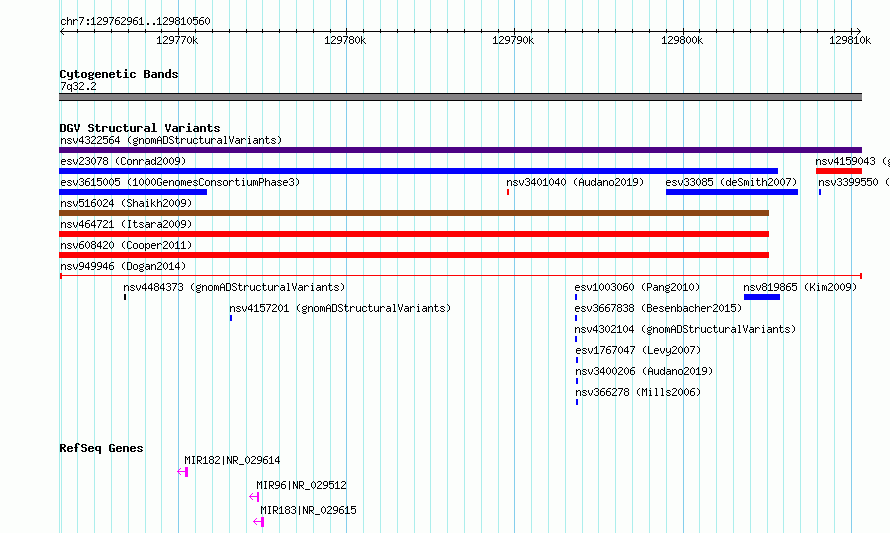The width and height of the screenshot is (890, 533).
Task: Open nsv366278 (Mills2006) label
Action: 638,392
